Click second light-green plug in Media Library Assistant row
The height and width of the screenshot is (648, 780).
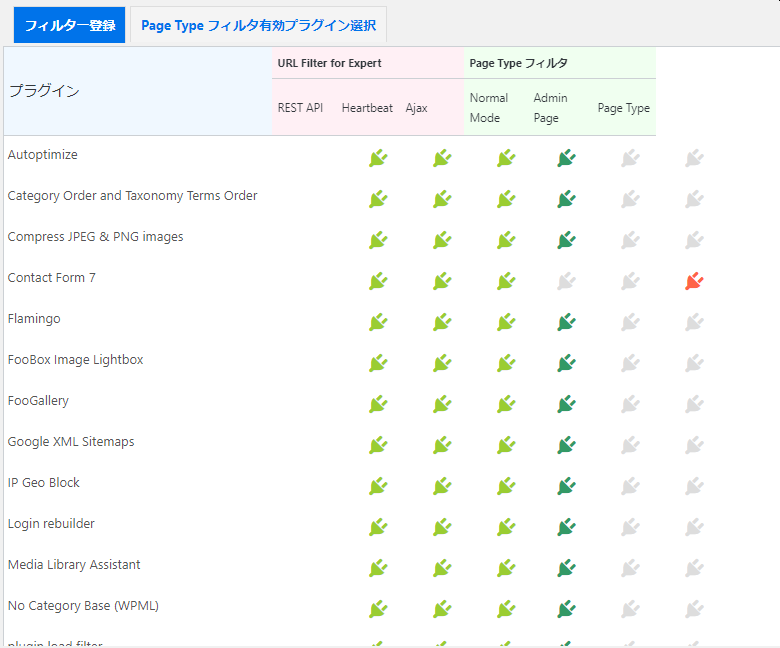pyautogui.click(x=442, y=568)
